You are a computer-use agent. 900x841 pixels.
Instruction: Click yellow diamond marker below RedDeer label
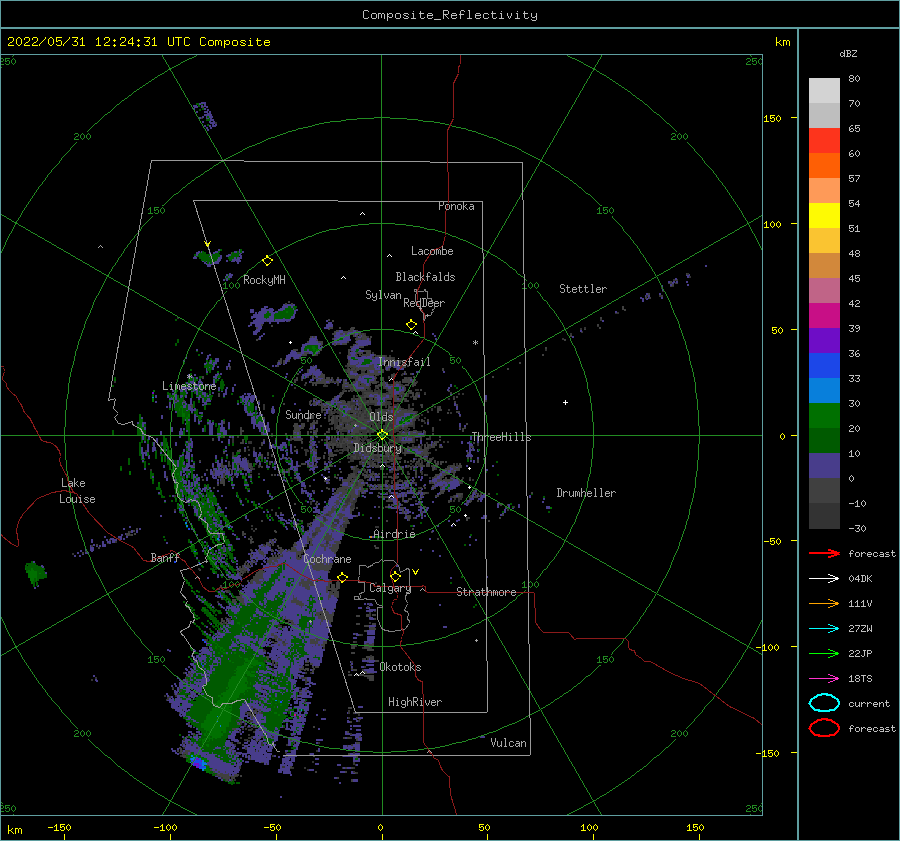pyautogui.click(x=411, y=325)
